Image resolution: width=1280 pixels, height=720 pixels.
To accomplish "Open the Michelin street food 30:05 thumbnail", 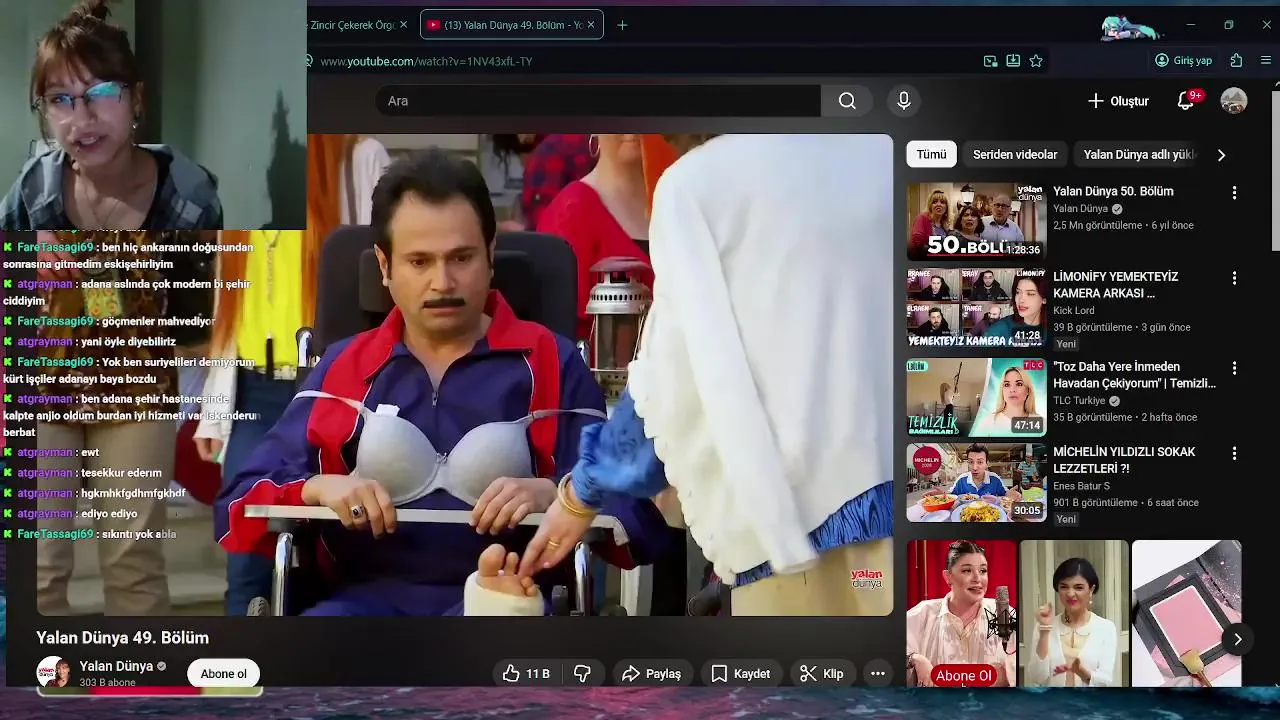I will [x=976, y=482].
